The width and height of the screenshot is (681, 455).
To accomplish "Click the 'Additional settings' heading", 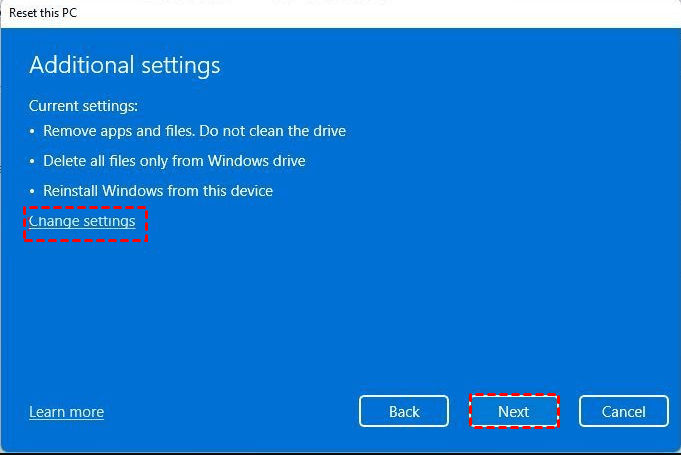I will (x=125, y=66).
